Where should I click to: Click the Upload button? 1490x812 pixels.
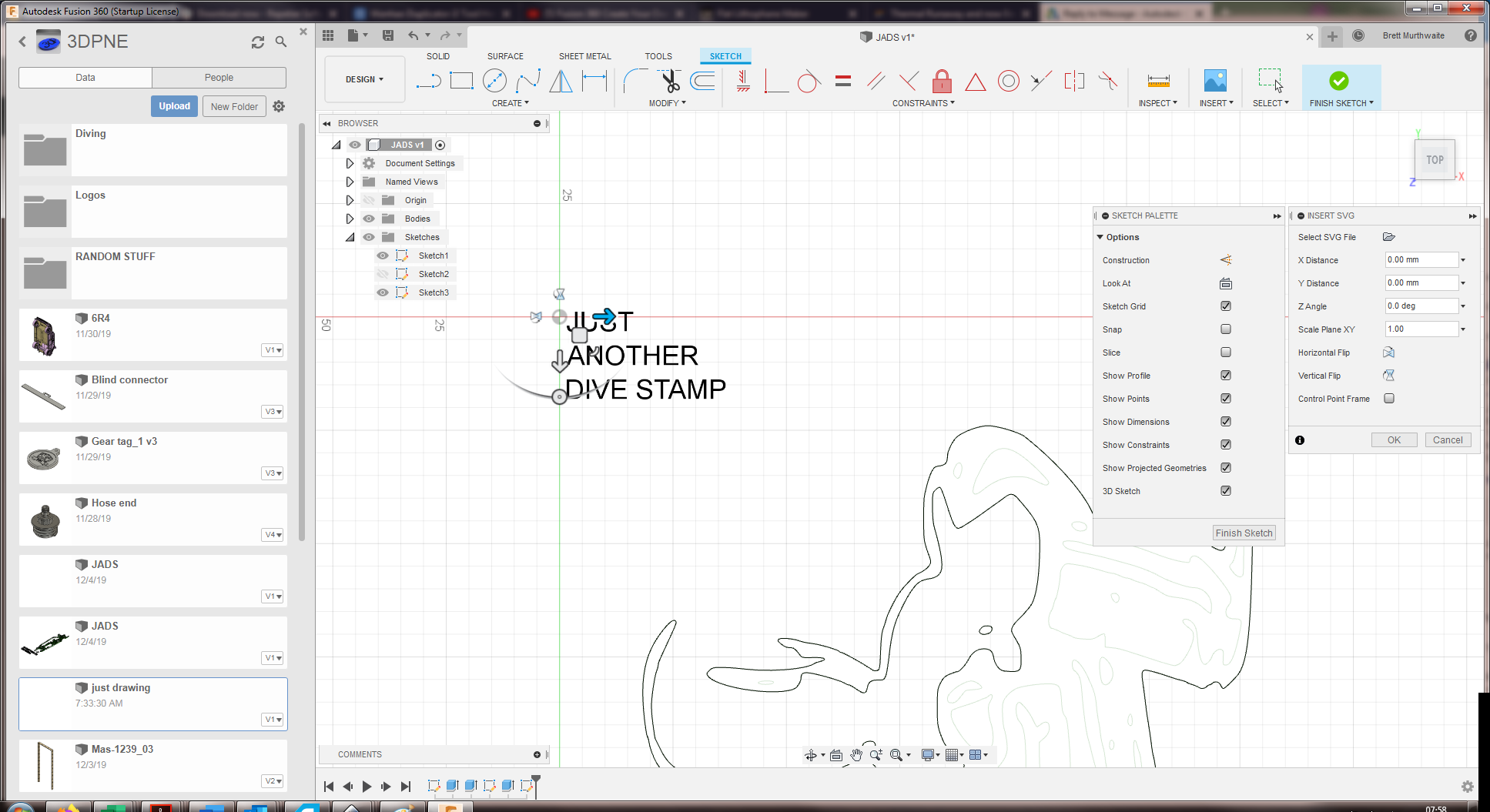[x=175, y=106]
